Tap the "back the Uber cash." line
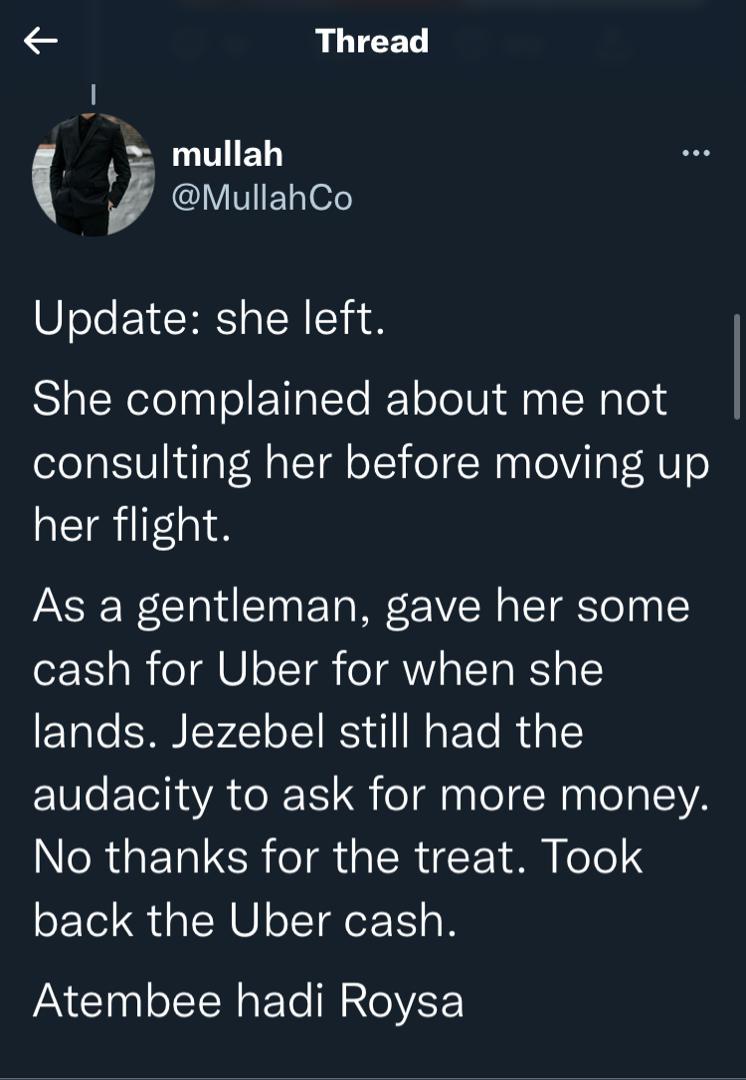The image size is (746, 1080). tap(245, 920)
